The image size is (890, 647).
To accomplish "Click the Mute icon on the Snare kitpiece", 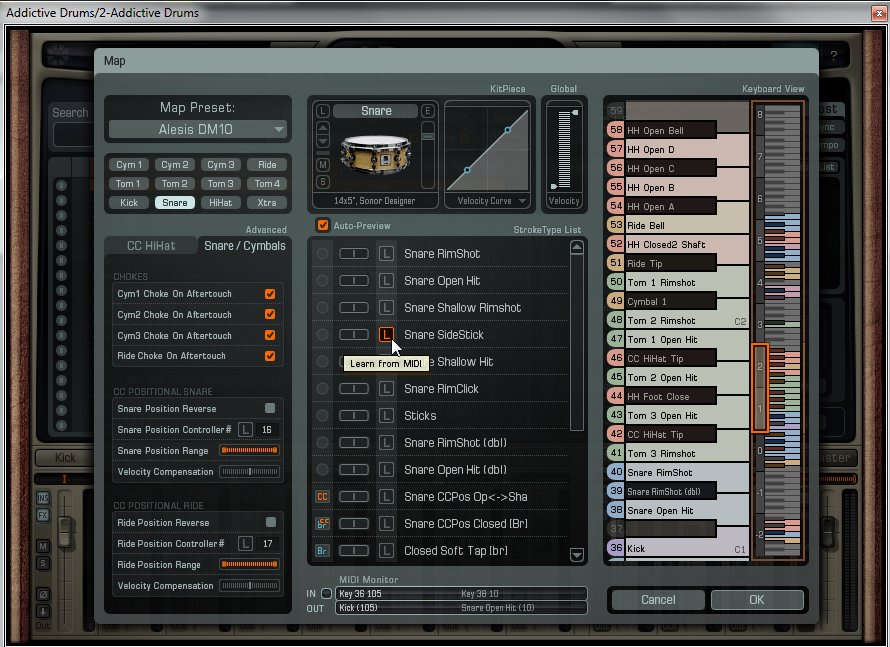I will (x=322, y=164).
